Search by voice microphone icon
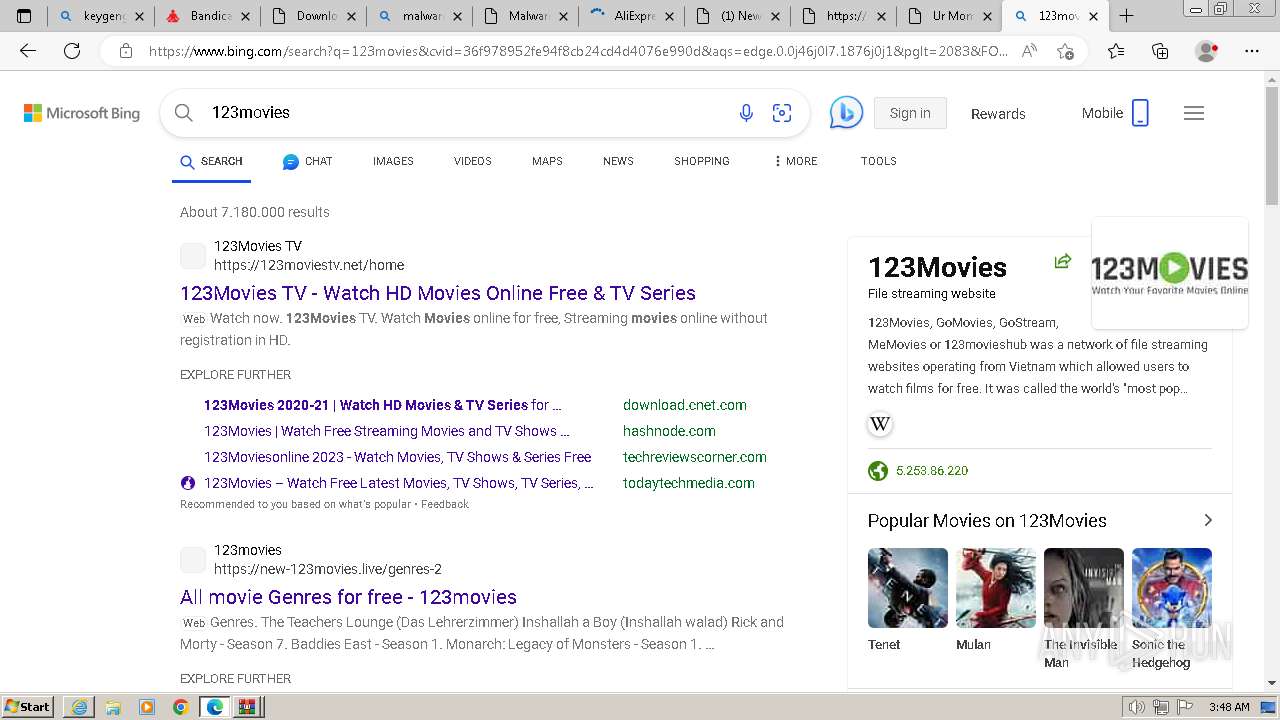Screen dimensions: 1280x720 tap(746, 113)
